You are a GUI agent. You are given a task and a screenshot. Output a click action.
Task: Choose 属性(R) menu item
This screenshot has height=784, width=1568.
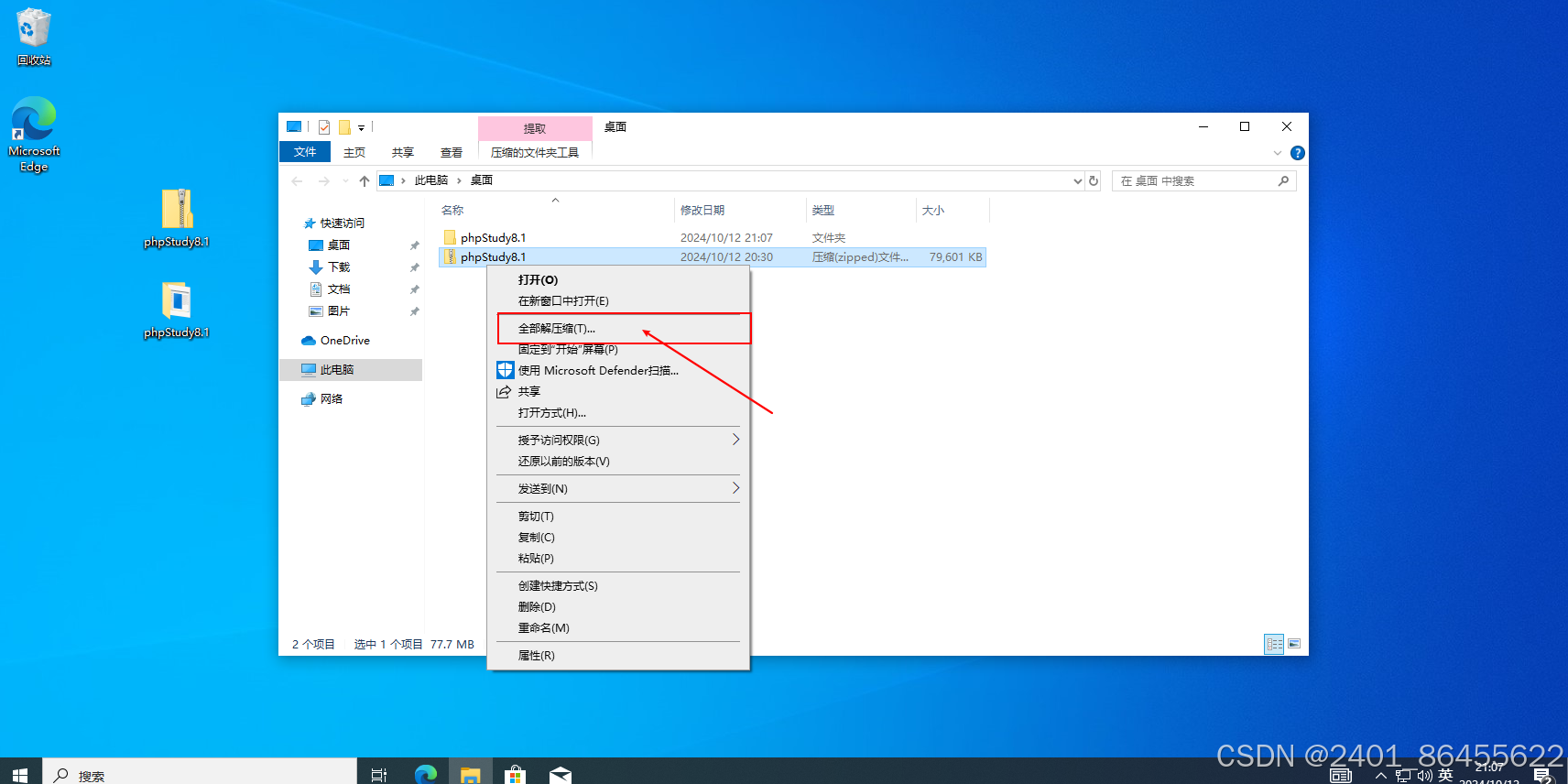pos(618,656)
